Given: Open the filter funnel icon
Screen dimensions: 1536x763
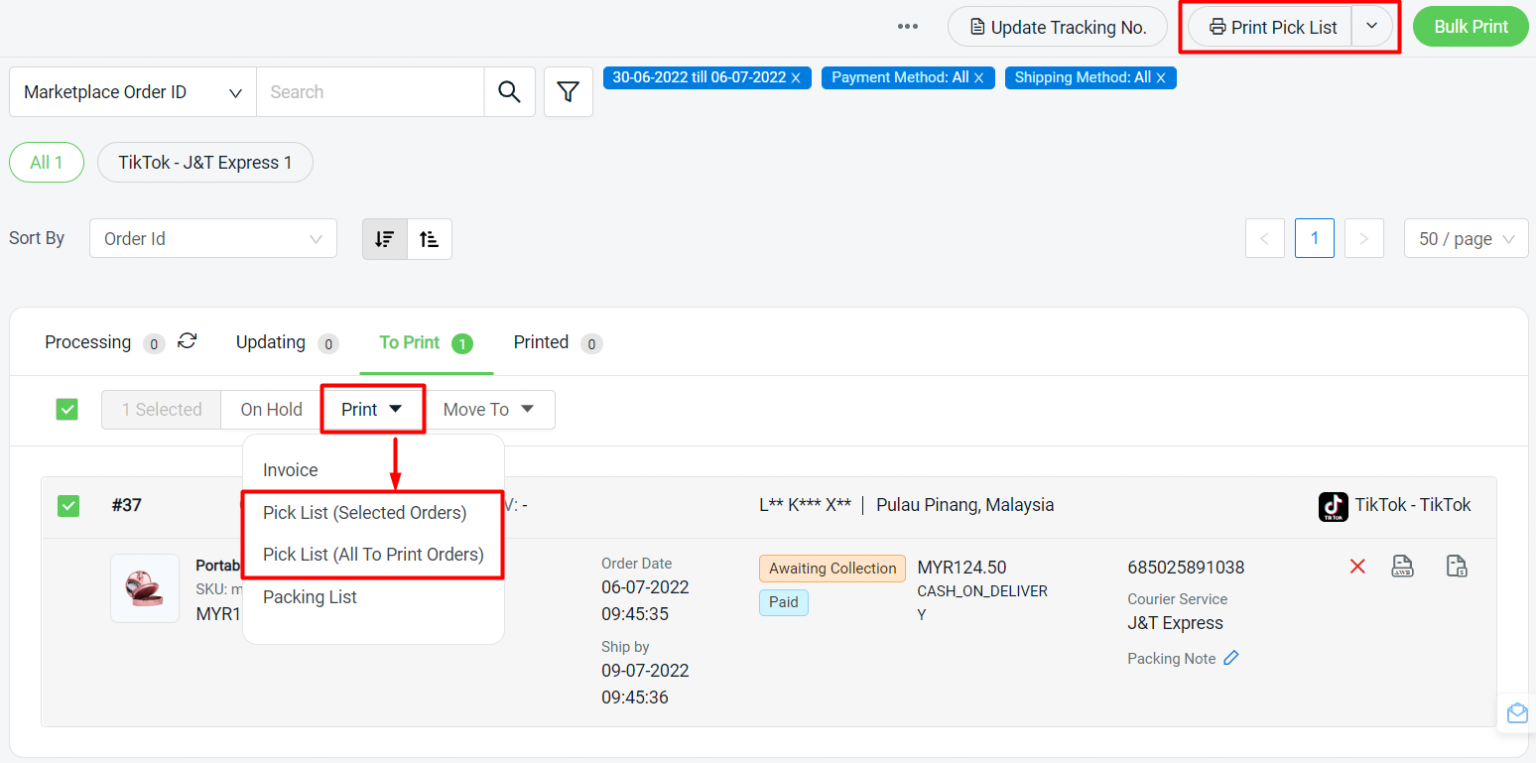Looking at the screenshot, I should coord(568,92).
